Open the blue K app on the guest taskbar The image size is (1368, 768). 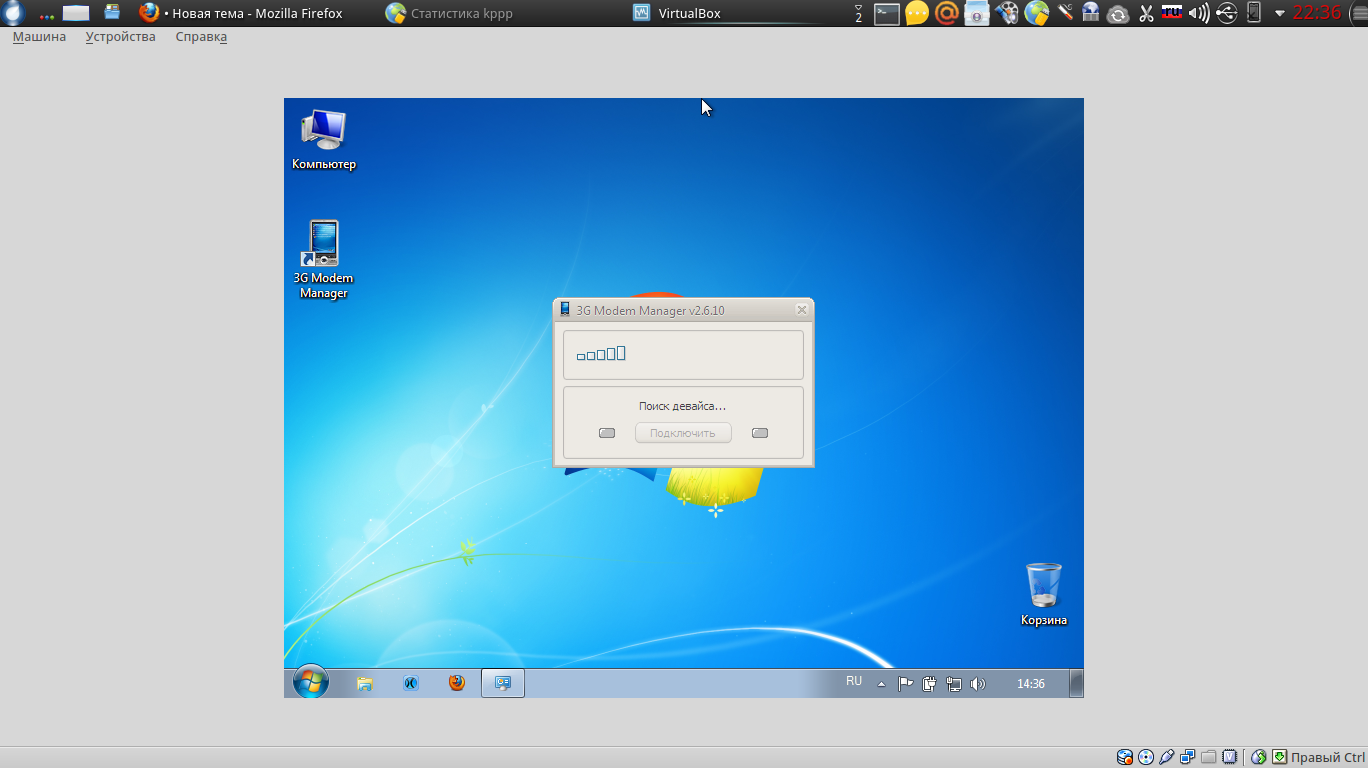pyautogui.click(x=411, y=683)
